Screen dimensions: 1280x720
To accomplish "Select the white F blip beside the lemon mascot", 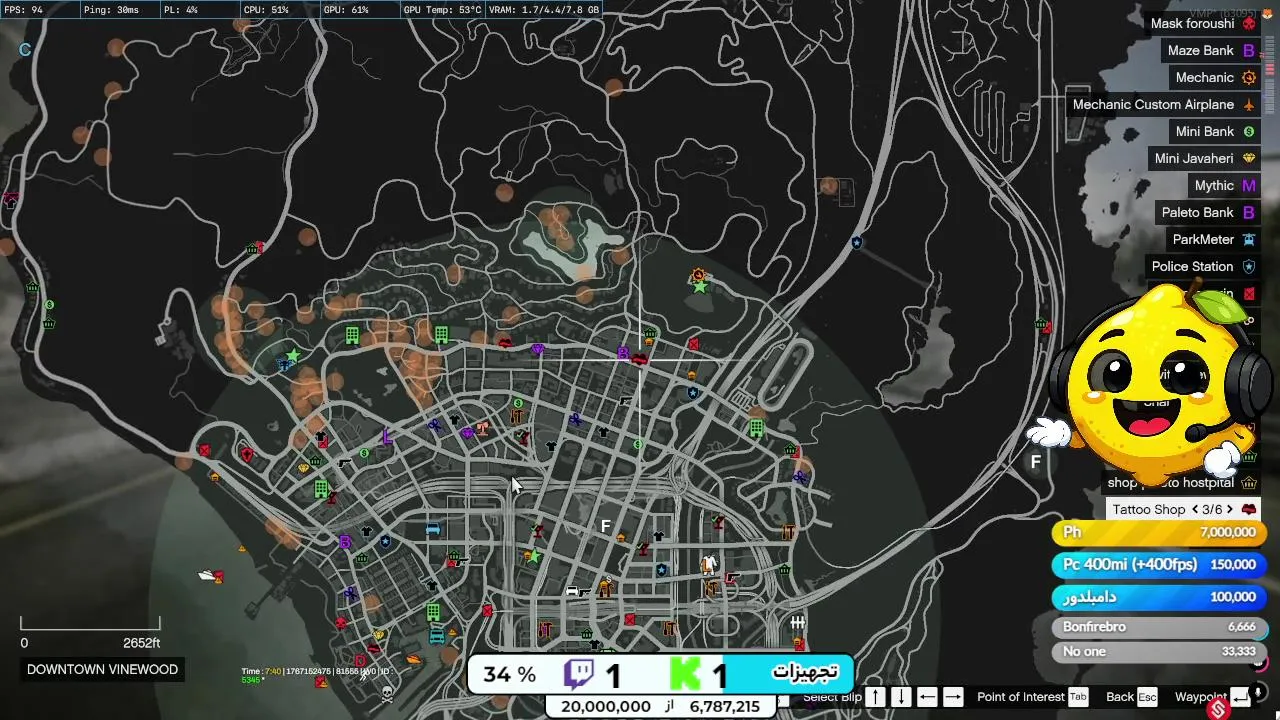I will pyautogui.click(x=1036, y=461).
